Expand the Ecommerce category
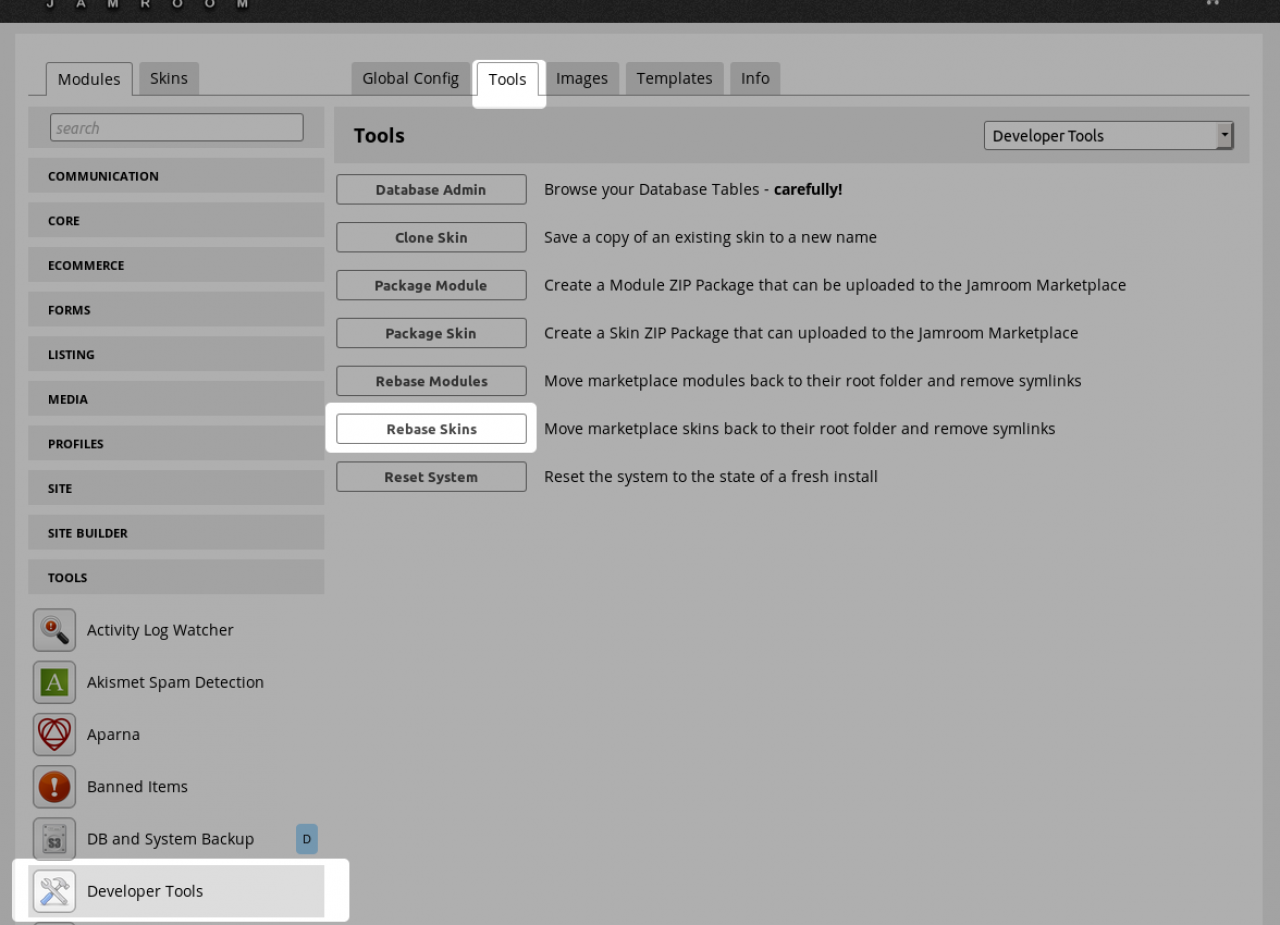This screenshot has height=925, width=1280. 176,265
